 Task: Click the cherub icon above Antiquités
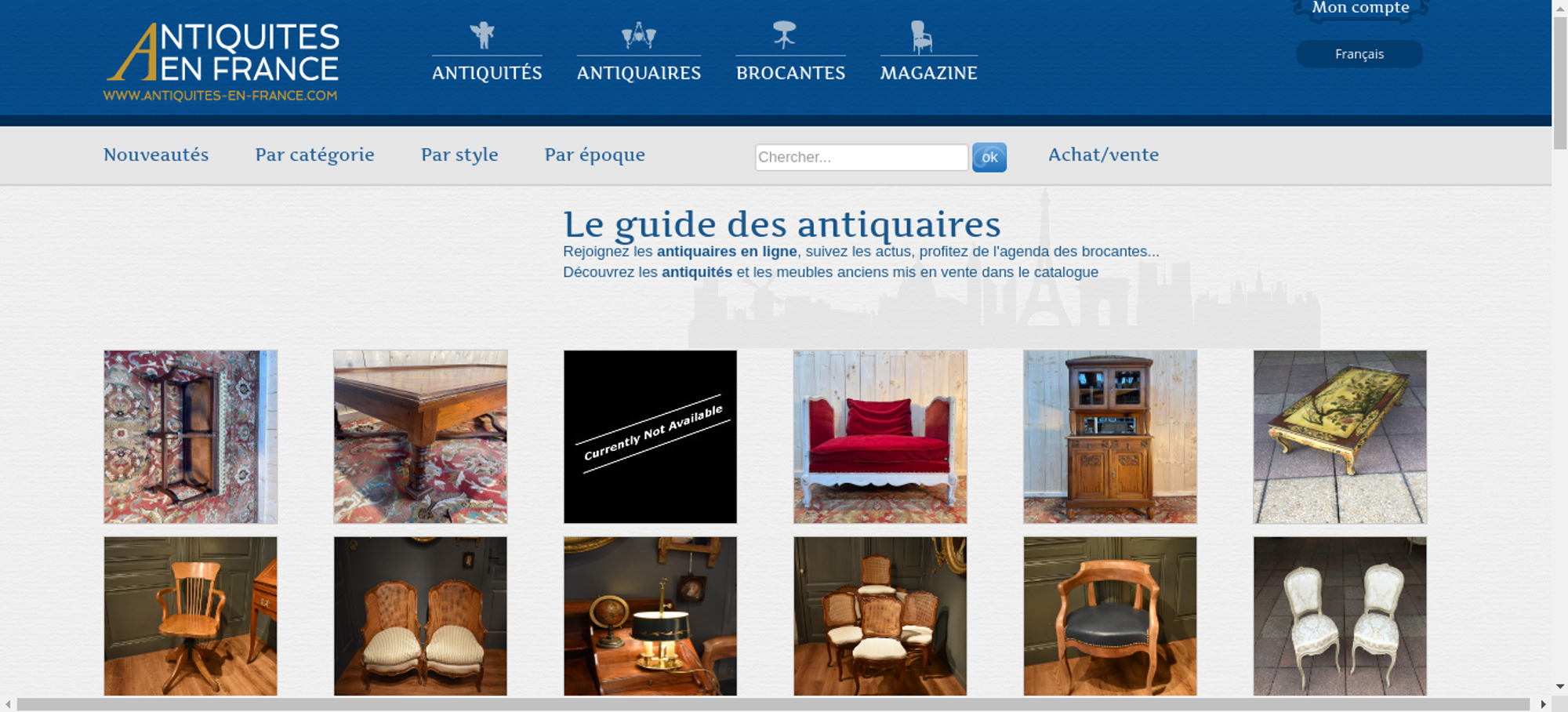[x=482, y=35]
